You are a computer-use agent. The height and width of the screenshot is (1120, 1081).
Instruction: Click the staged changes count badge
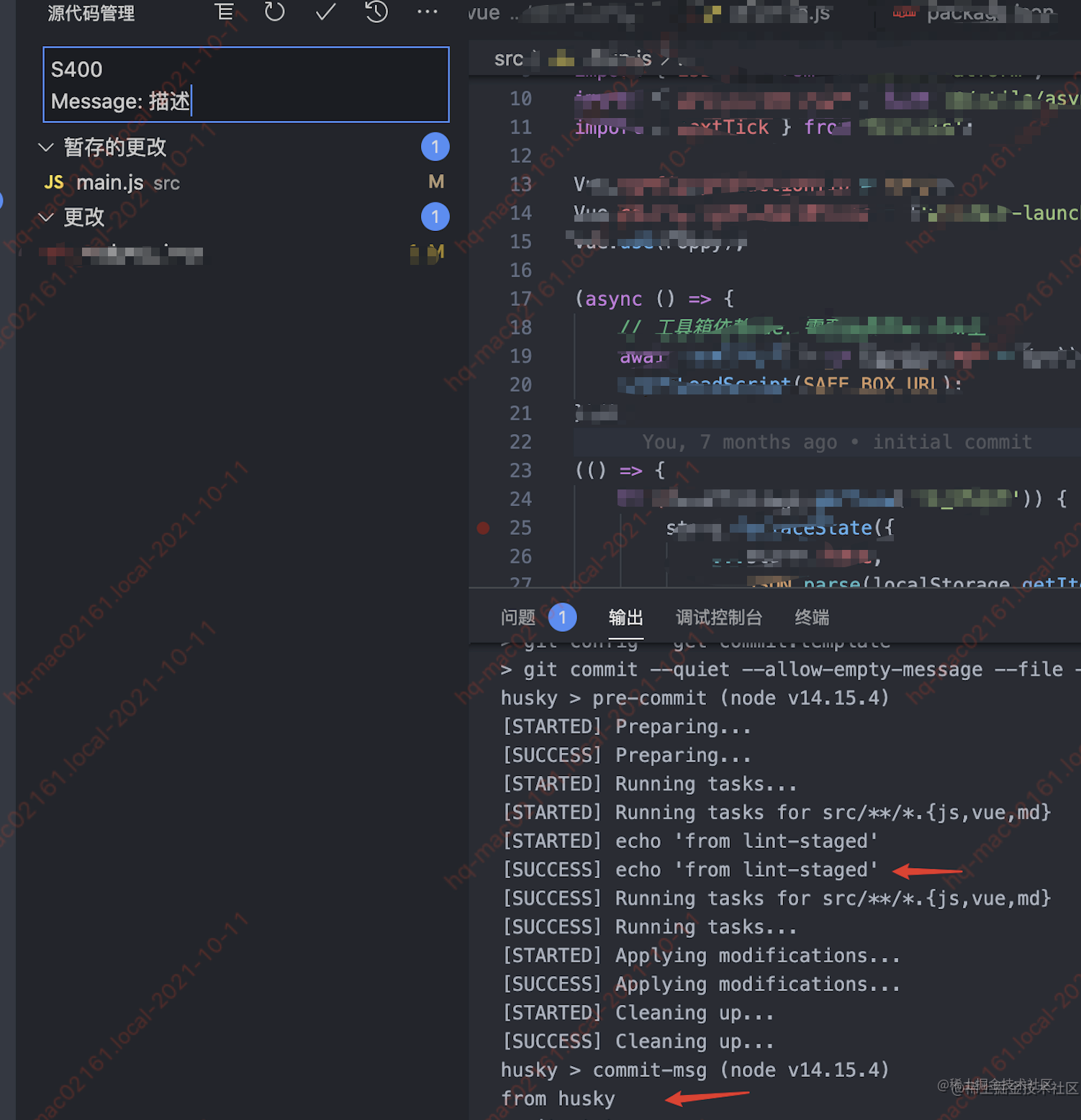pyautogui.click(x=435, y=147)
